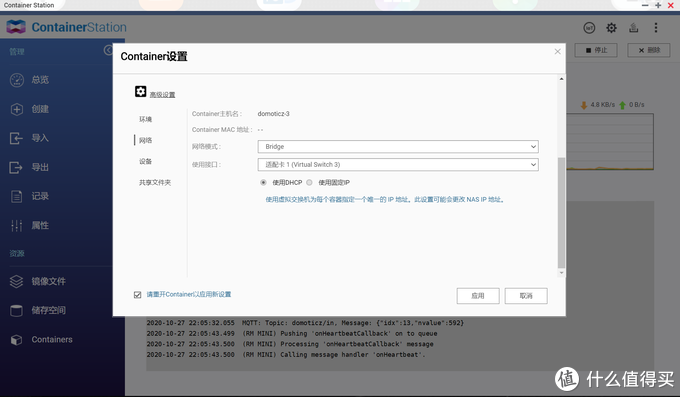
Task: Click the 属性 sliders icon
Action: pos(16,225)
